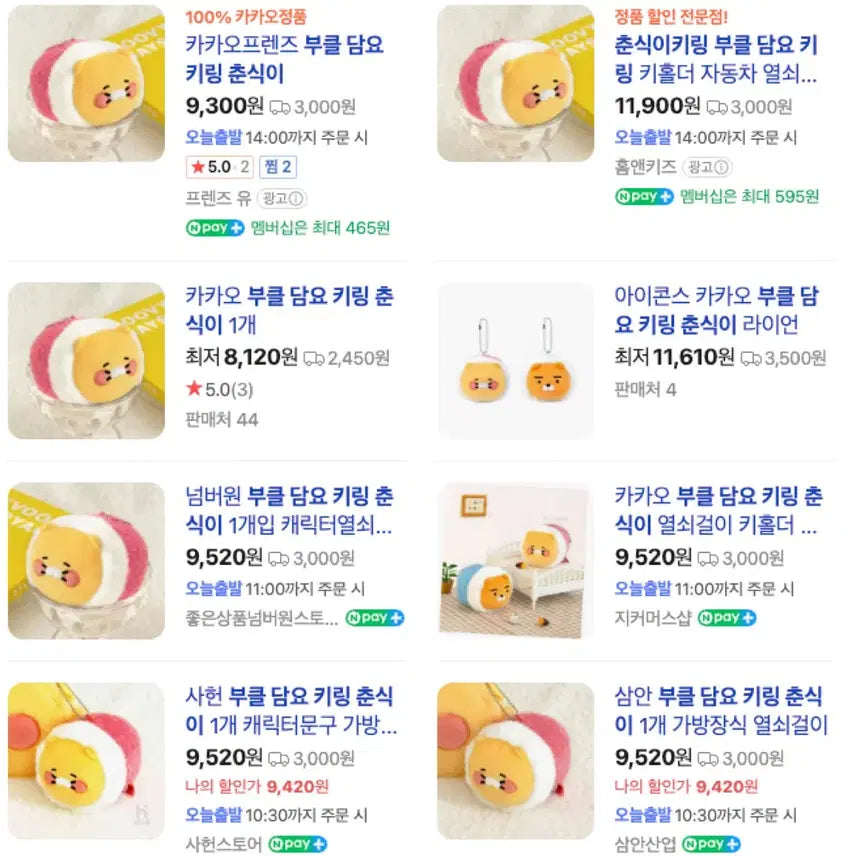This screenshot has width=856, height=856.
Task: Open 아이콘스 카카오 부클 담요 키링 listing
Action: coord(716,310)
